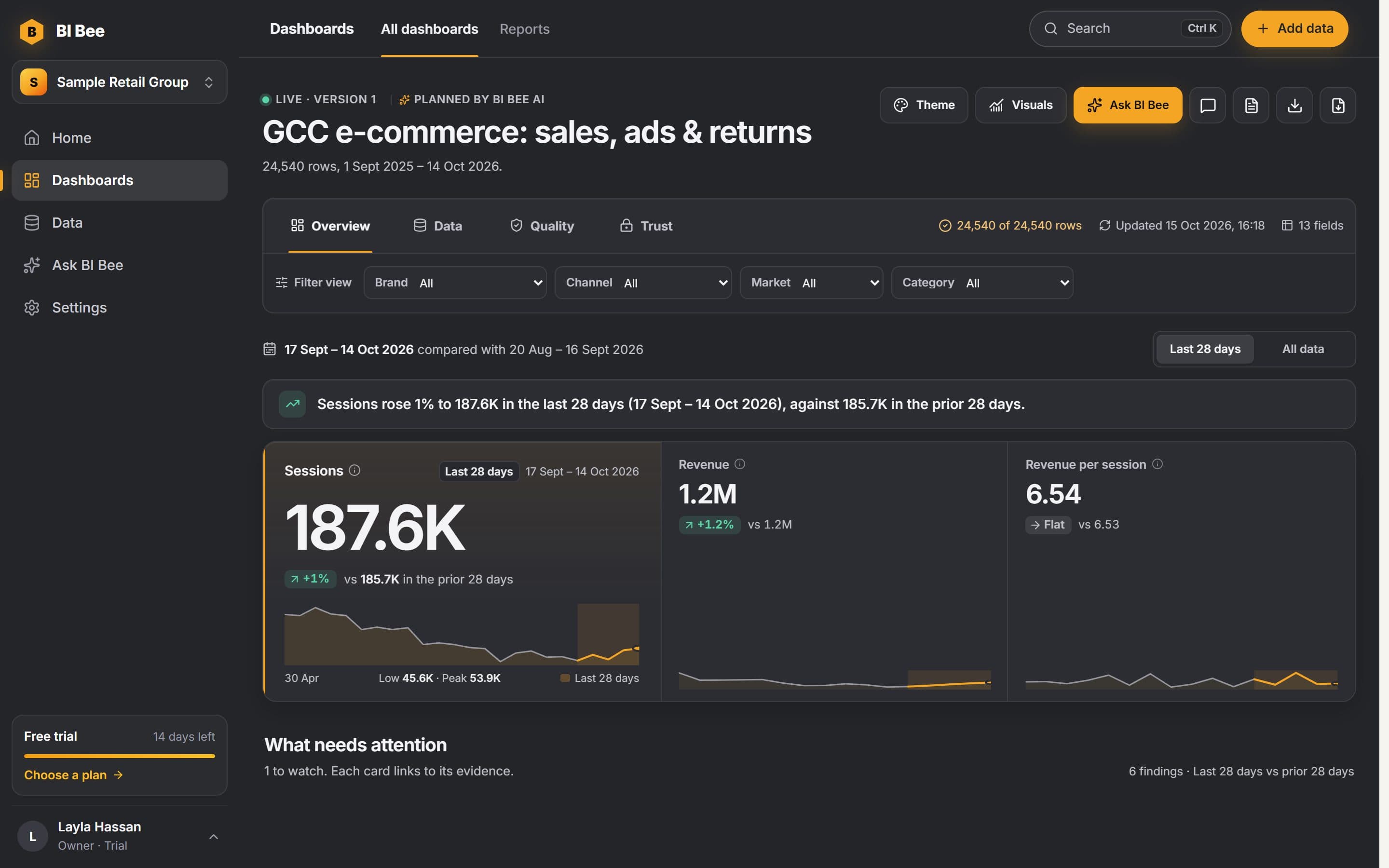The width and height of the screenshot is (1389, 868).
Task: Click the download tray arrow icon
Action: (1294, 105)
